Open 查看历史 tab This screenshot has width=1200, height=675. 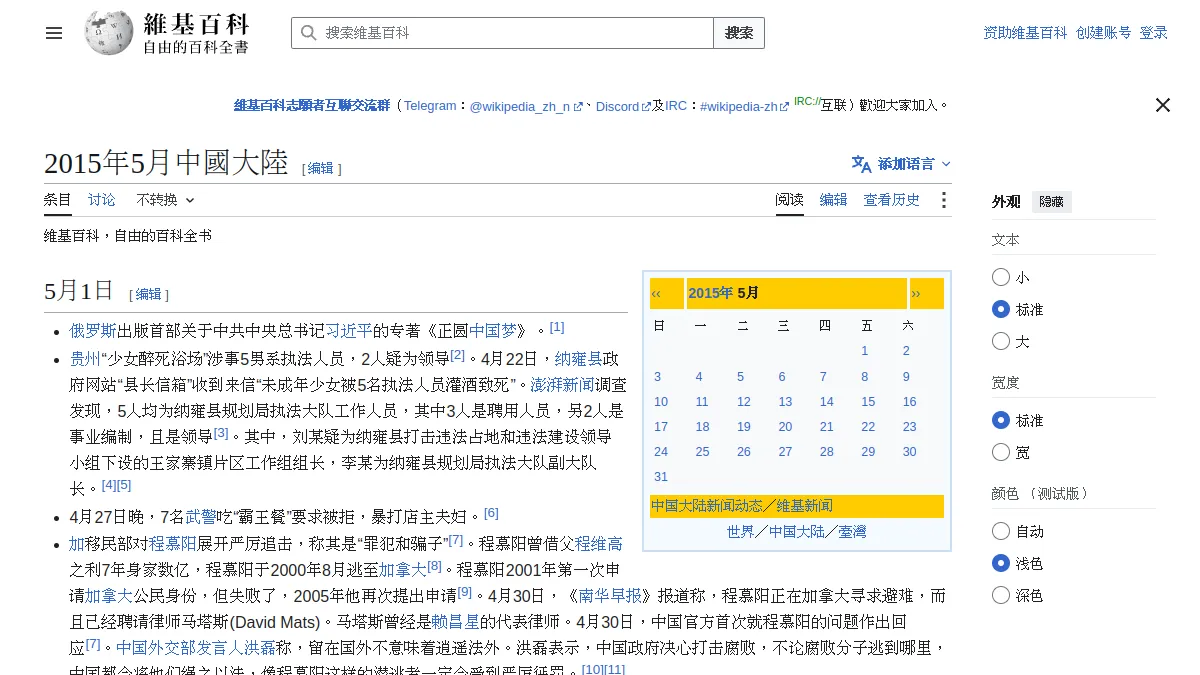[892, 200]
